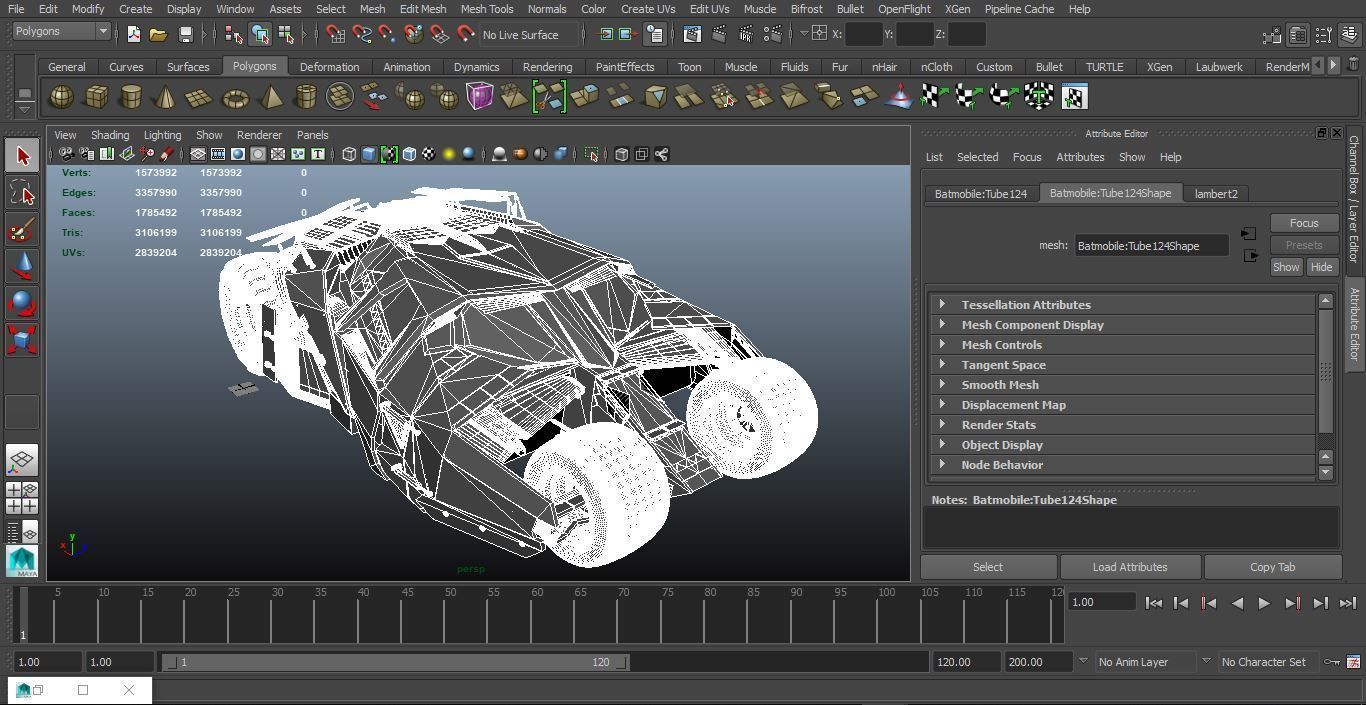This screenshot has height=705, width=1366.
Task: Enable snap to grids magnet icon
Action: pyautogui.click(x=335, y=34)
